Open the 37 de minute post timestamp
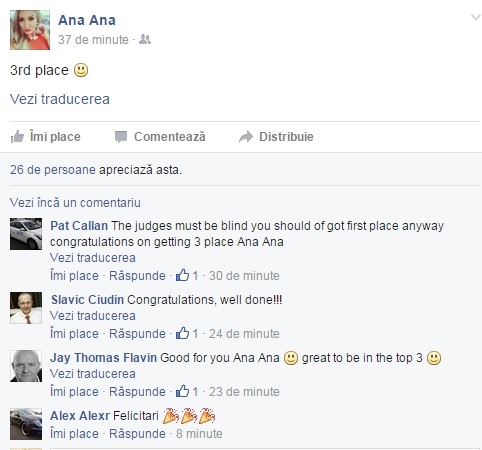The image size is (482, 450). coord(93,40)
